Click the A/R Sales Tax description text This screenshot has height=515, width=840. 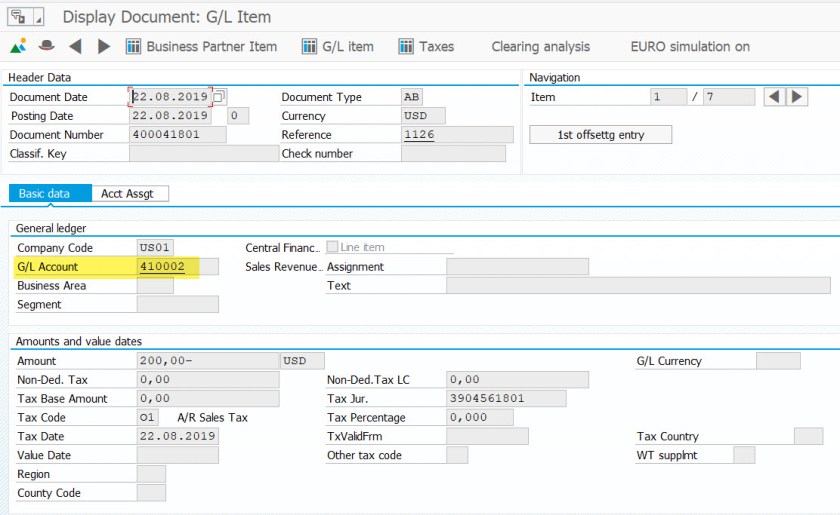coord(212,417)
